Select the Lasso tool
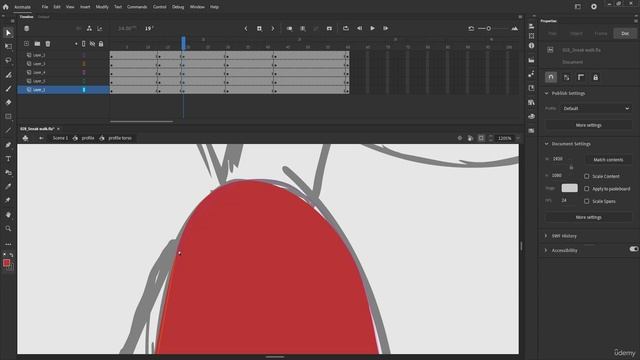The height and width of the screenshot is (360, 640). pos(8,60)
